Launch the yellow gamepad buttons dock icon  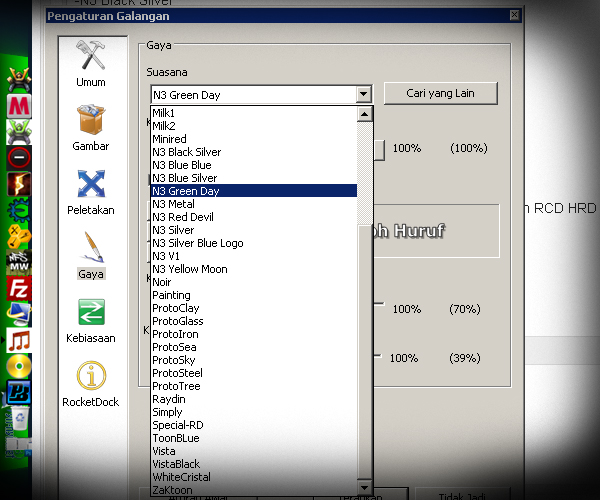click(x=19, y=236)
